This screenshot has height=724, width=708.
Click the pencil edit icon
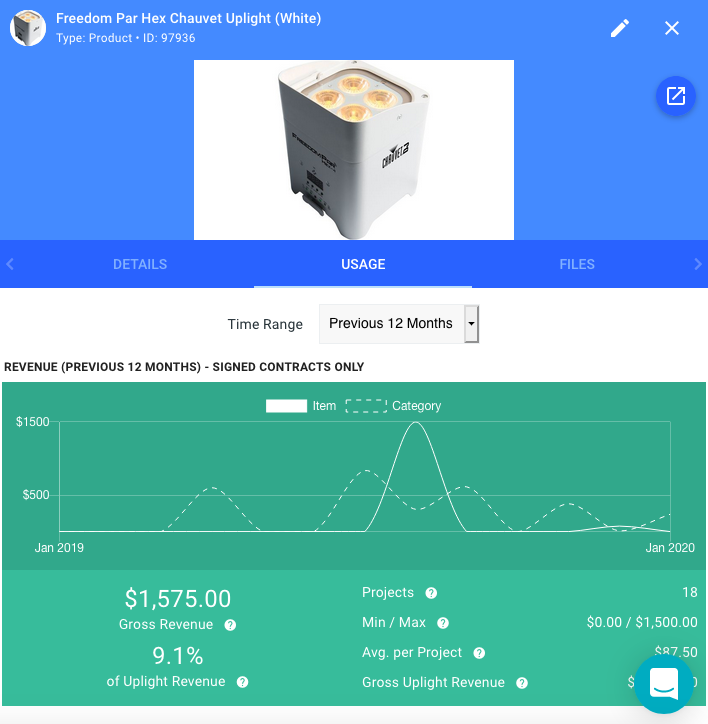(x=620, y=28)
